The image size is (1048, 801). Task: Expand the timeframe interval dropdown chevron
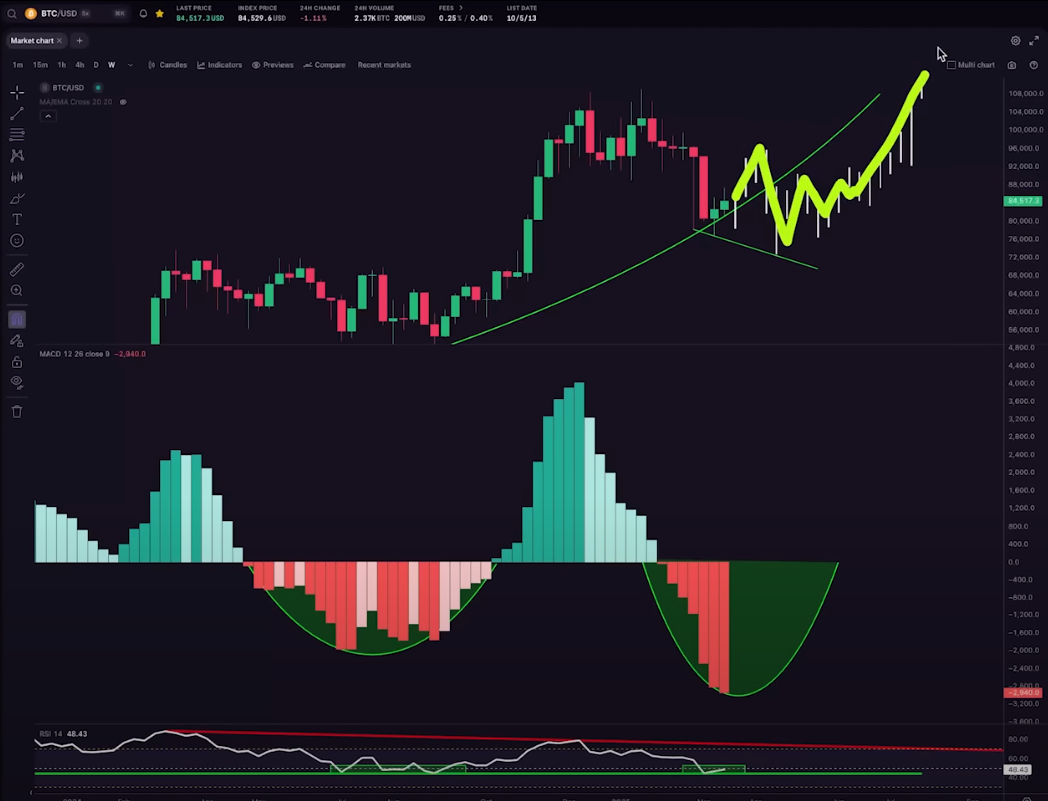(x=130, y=65)
